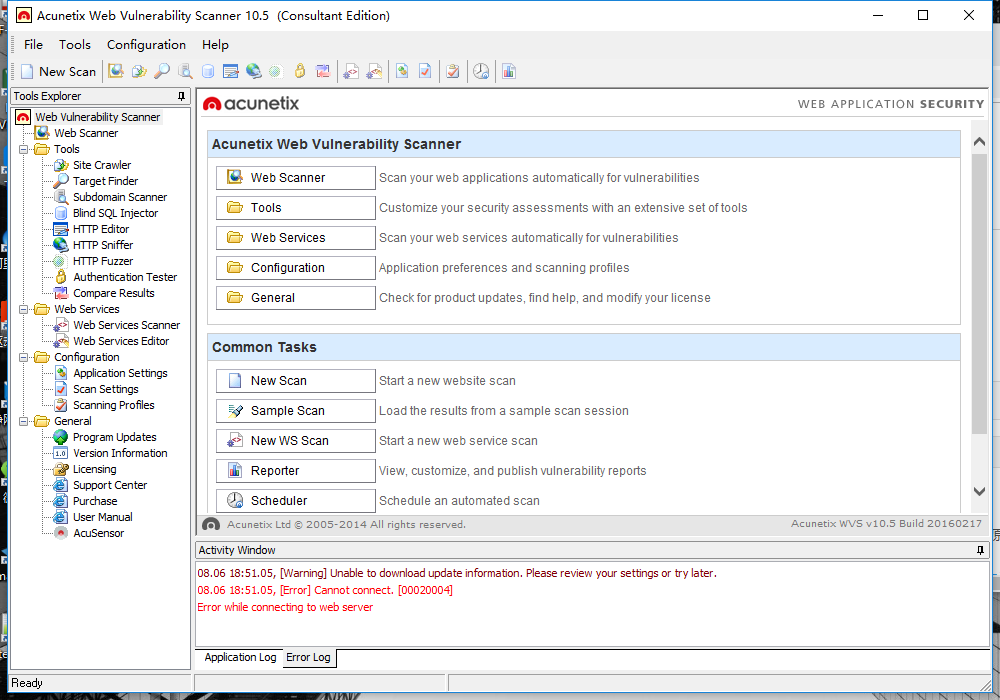Select User Manual in the tree
The height and width of the screenshot is (700, 1000).
click(x=103, y=517)
